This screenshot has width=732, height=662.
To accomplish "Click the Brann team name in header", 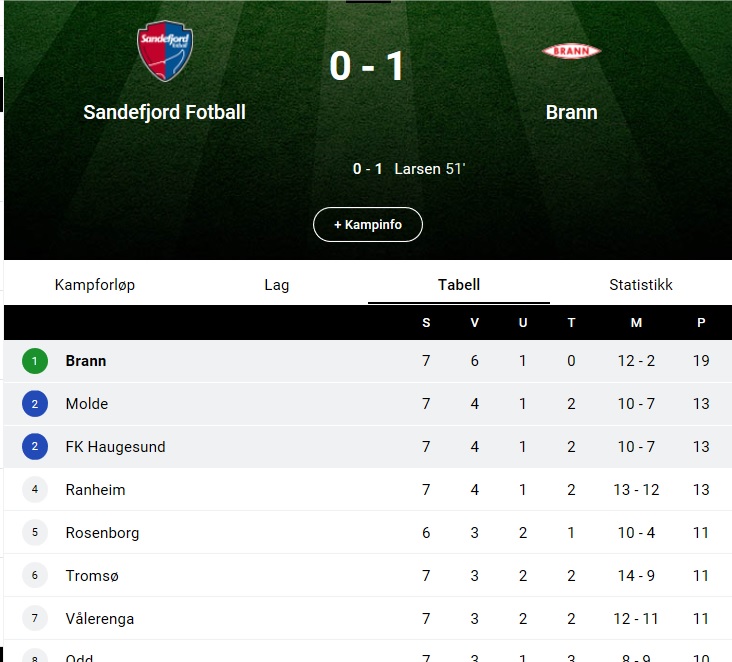I will pos(571,113).
